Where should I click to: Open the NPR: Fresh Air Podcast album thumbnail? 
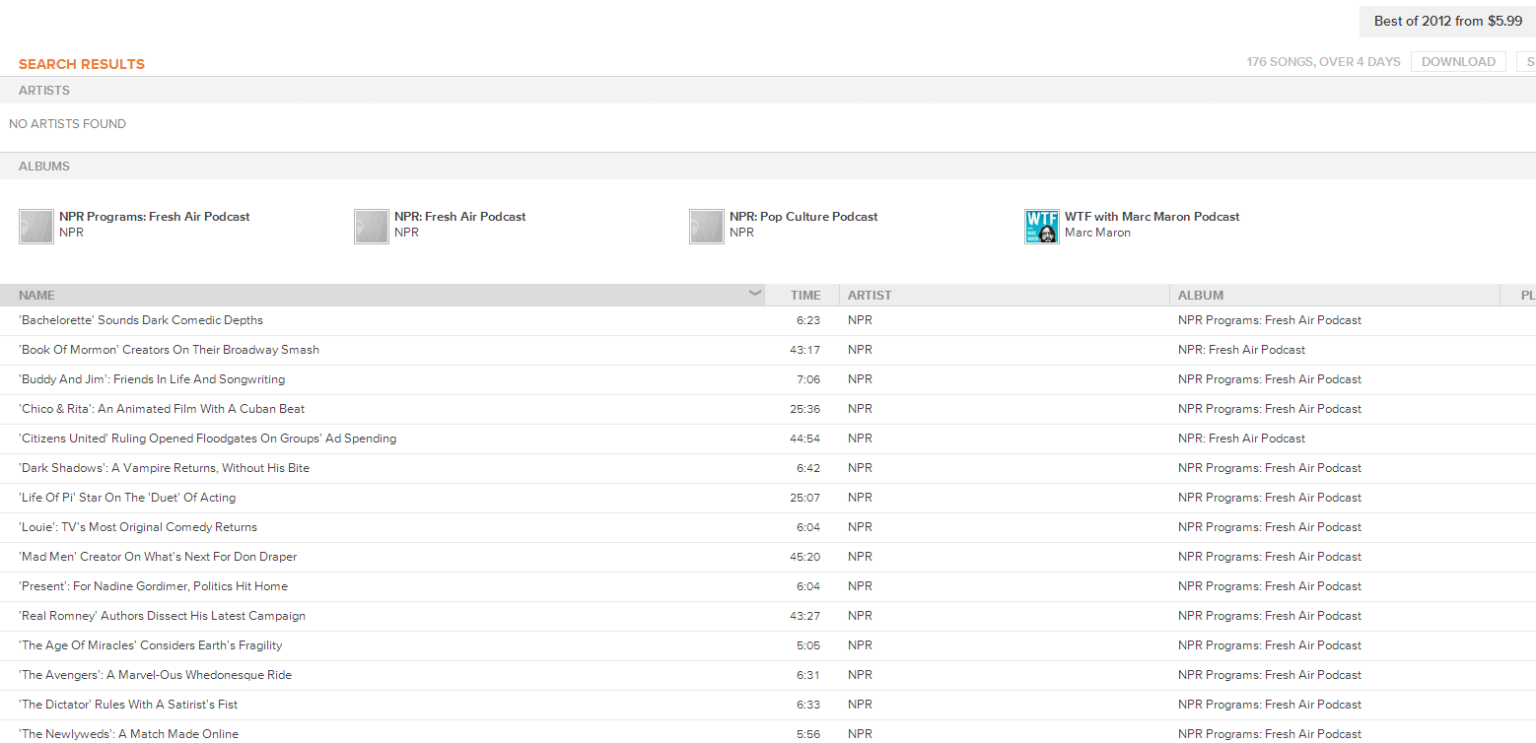[x=371, y=226]
